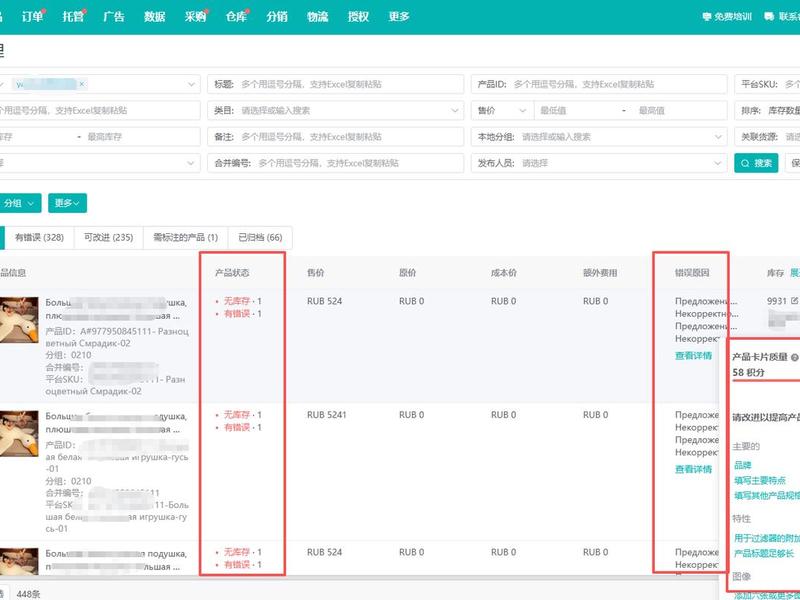
Task: Click the RUB 5241 price value
Action: (x=327, y=415)
